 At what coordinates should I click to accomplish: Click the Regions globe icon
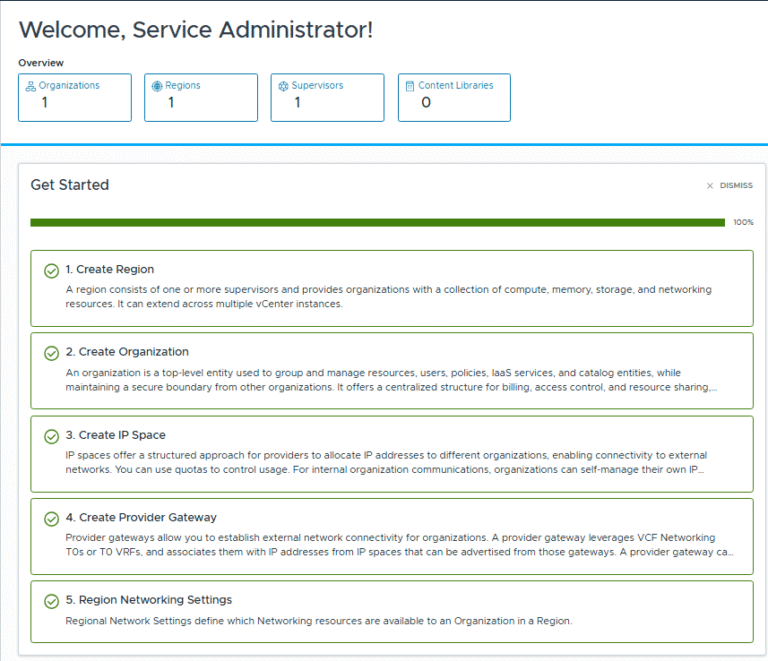click(x=157, y=86)
